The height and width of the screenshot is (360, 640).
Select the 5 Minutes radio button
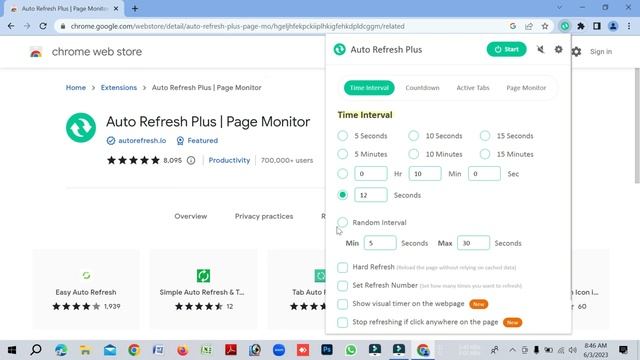[x=342, y=154]
